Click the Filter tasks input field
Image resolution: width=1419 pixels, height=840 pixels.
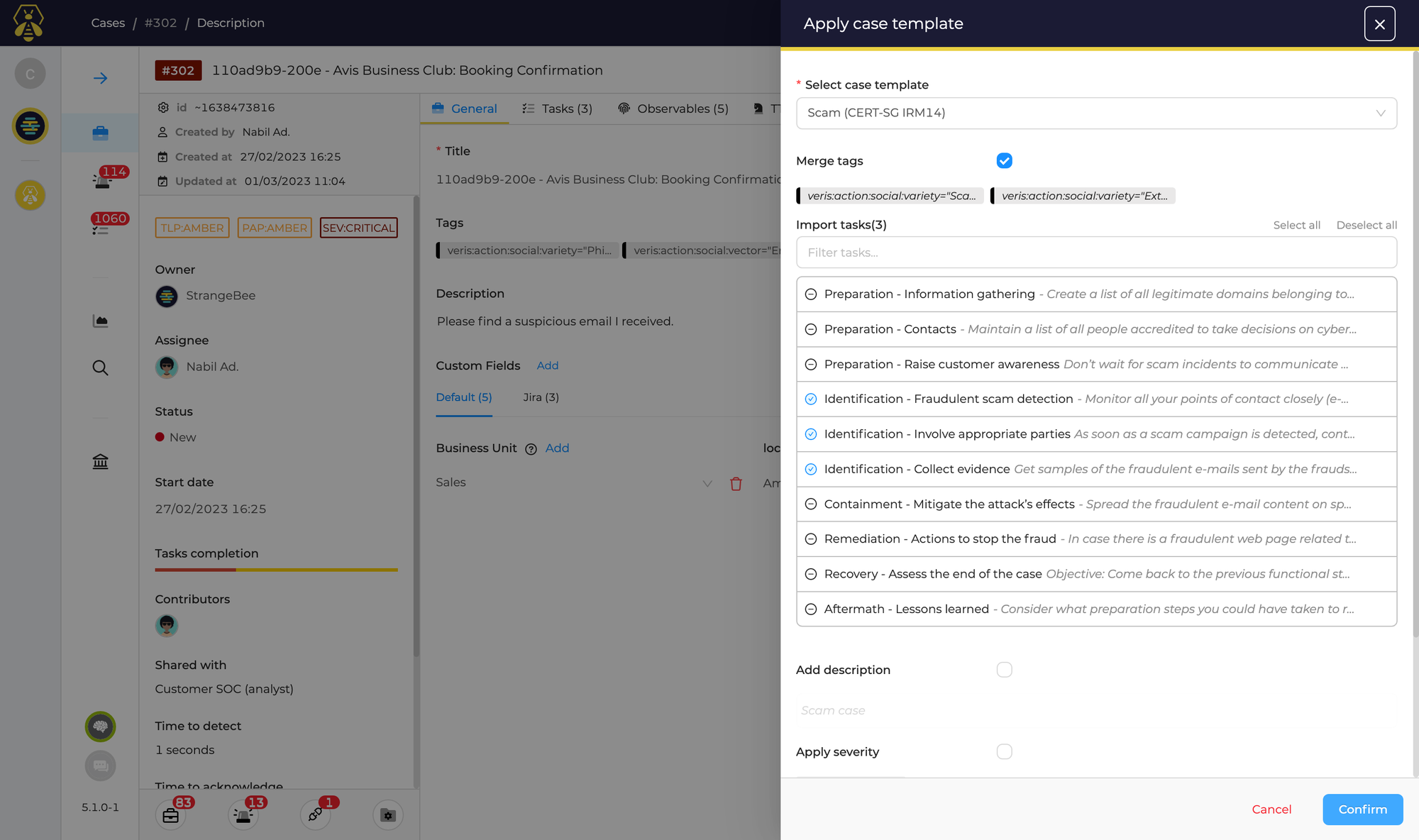click(x=1095, y=253)
